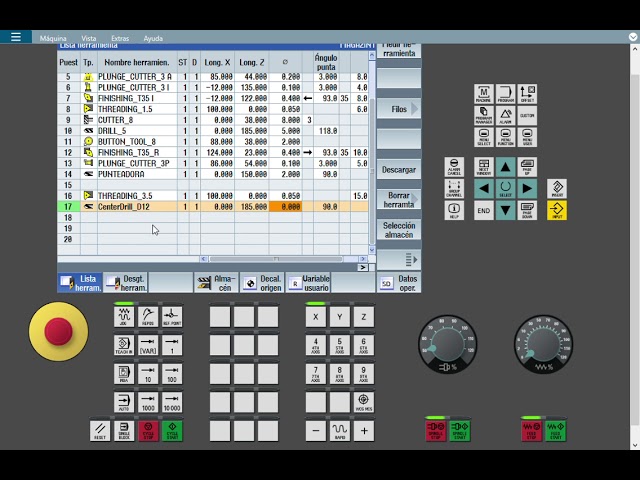This screenshot has height=480, width=640.
Task: Click the cursor down arrow key
Action: click(505, 210)
